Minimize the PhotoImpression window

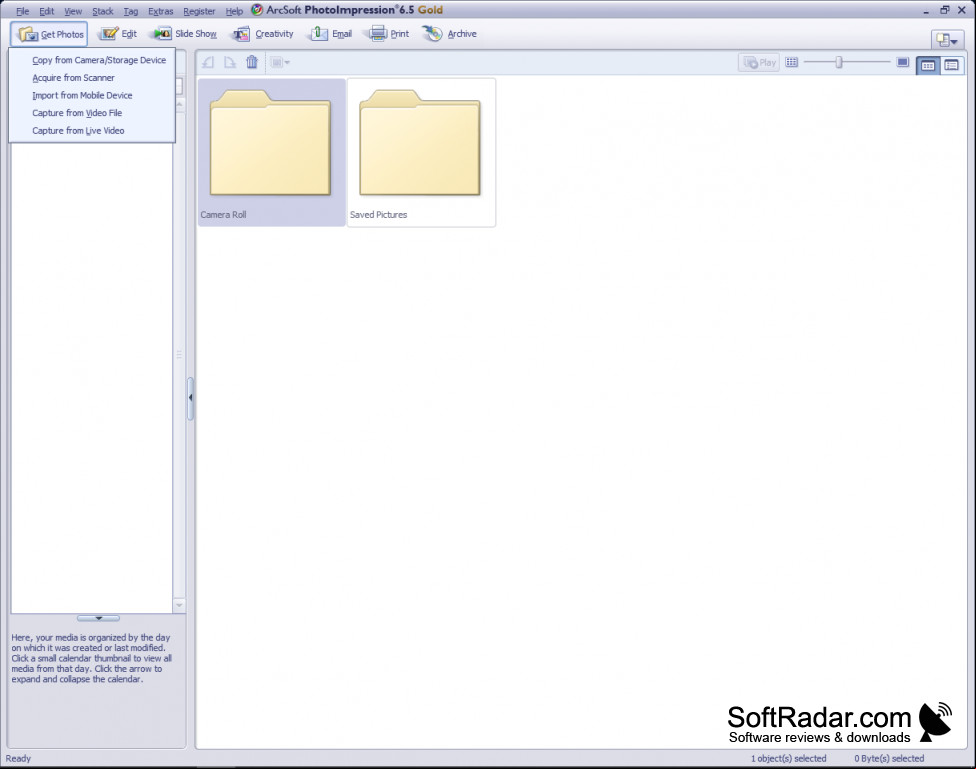(926, 11)
